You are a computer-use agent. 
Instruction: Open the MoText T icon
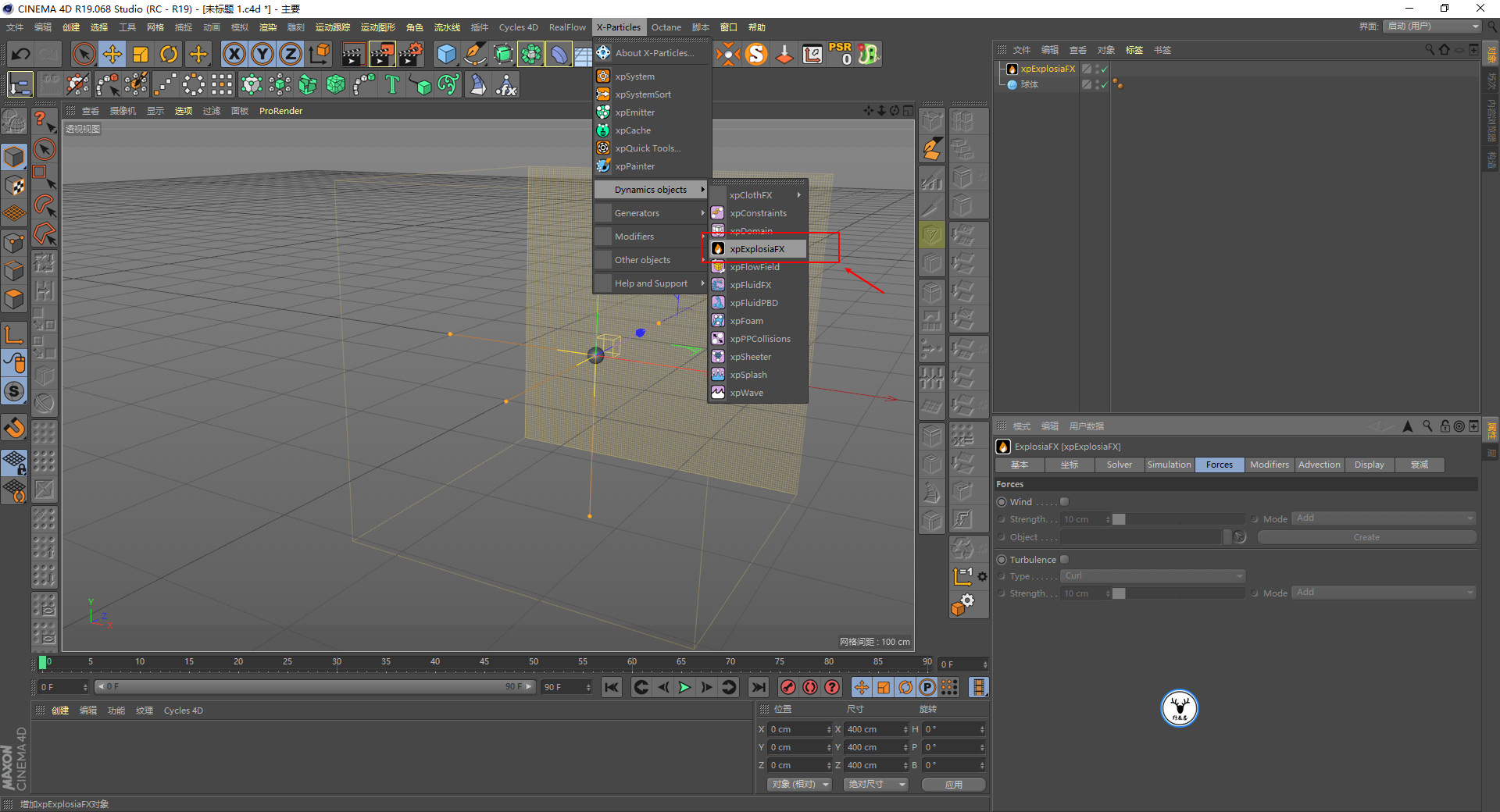coord(392,84)
